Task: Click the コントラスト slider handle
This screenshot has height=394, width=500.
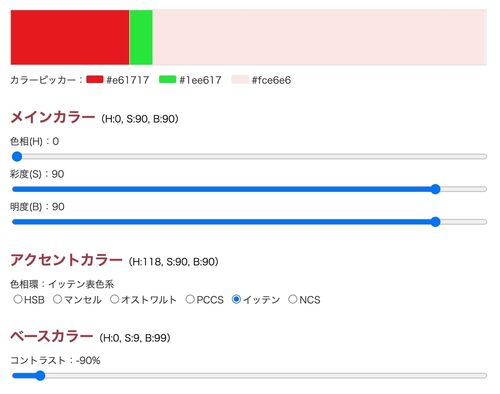Action: [40, 376]
